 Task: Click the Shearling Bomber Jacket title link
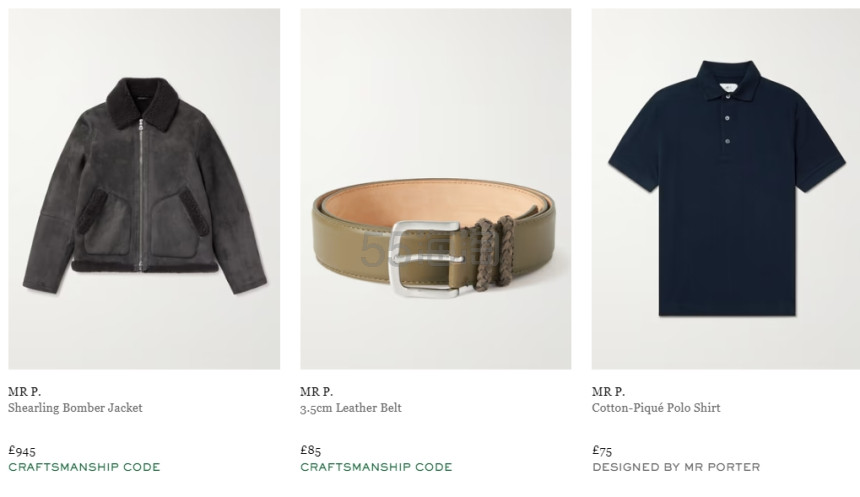pos(75,408)
